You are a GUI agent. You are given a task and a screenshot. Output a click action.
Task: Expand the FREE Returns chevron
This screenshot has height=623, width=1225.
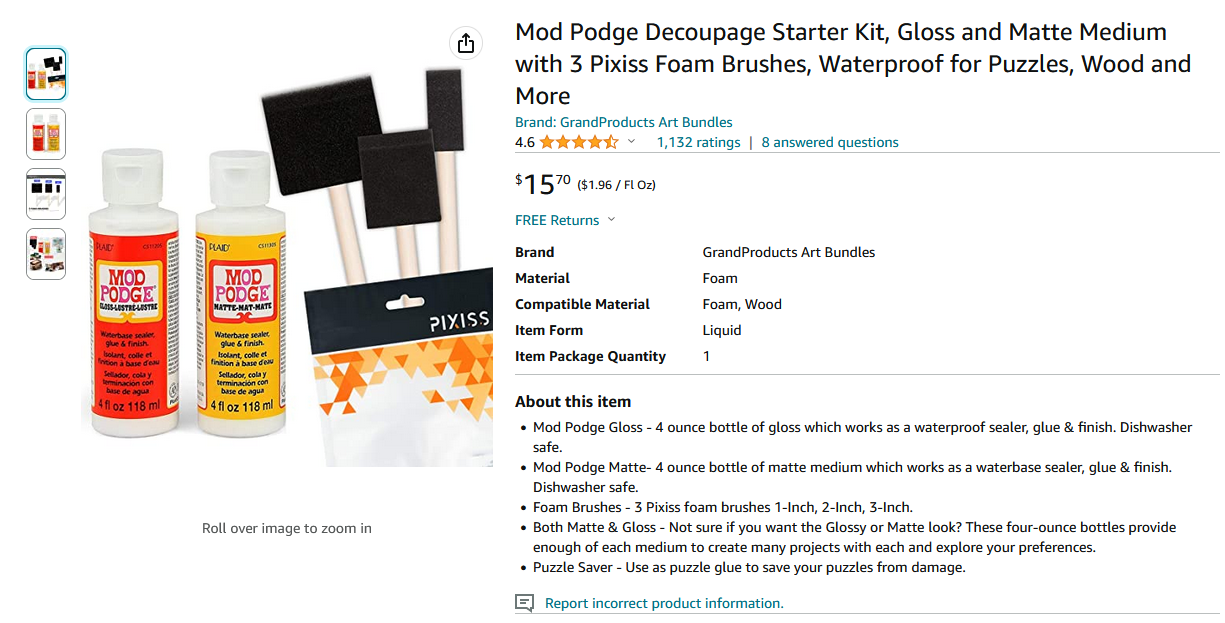pos(611,220)
